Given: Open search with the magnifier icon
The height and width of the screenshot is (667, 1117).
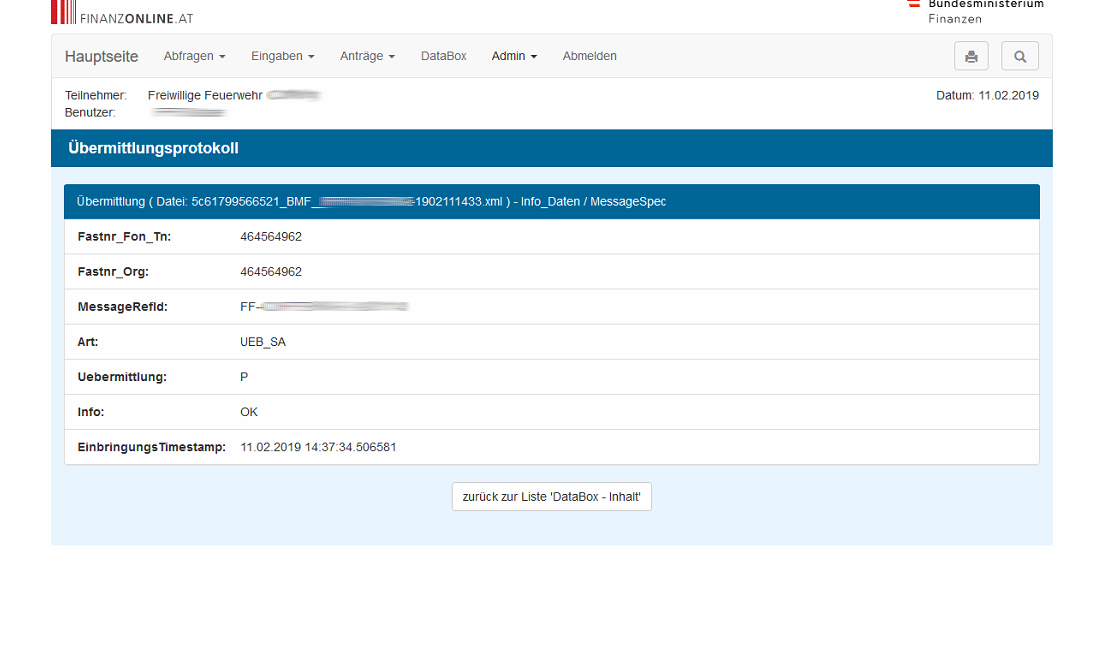Looking at the screenshot, I should (x=1020, y=56).
